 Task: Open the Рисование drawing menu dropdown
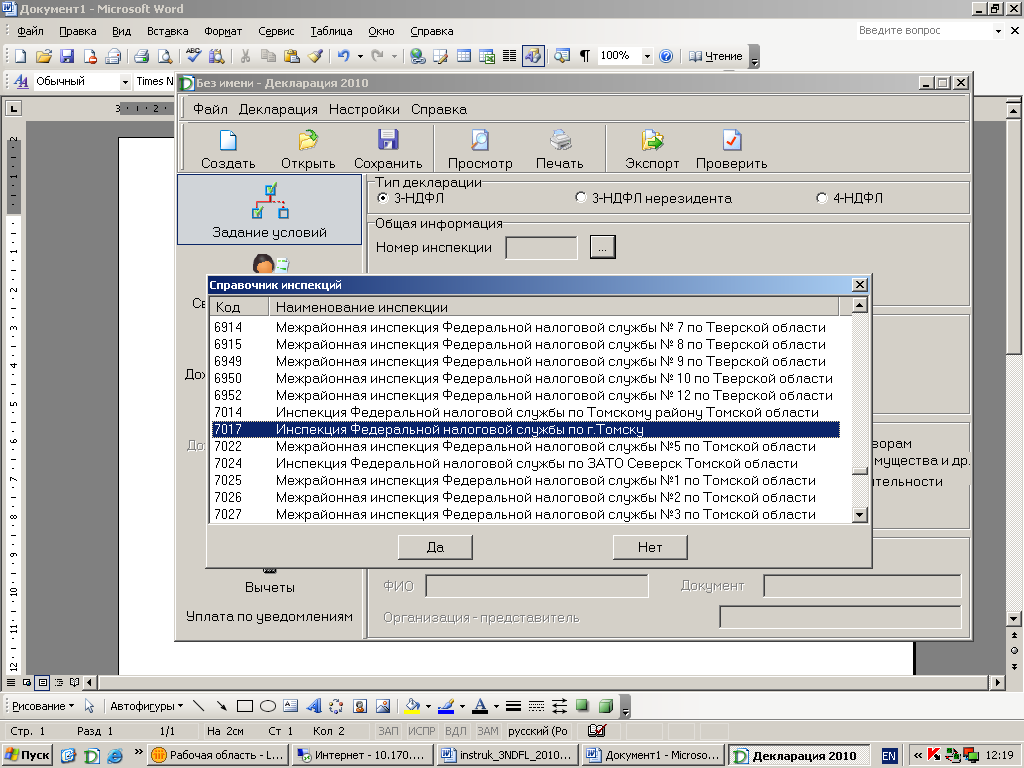[x=43, y=706]
